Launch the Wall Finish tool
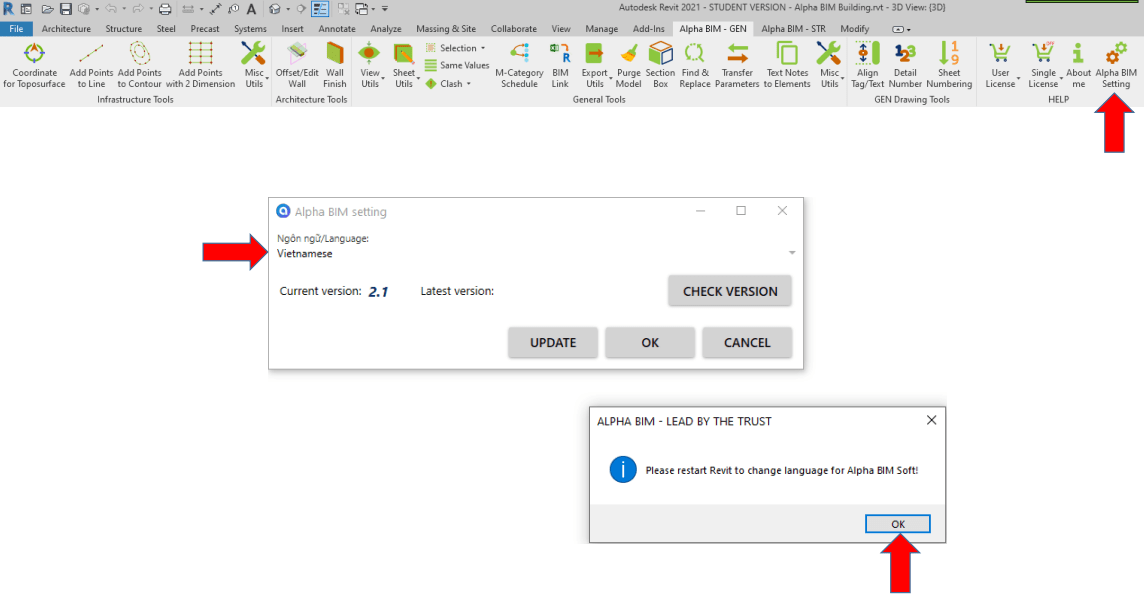The image size is (1144, 594). (x=335, y=65)
